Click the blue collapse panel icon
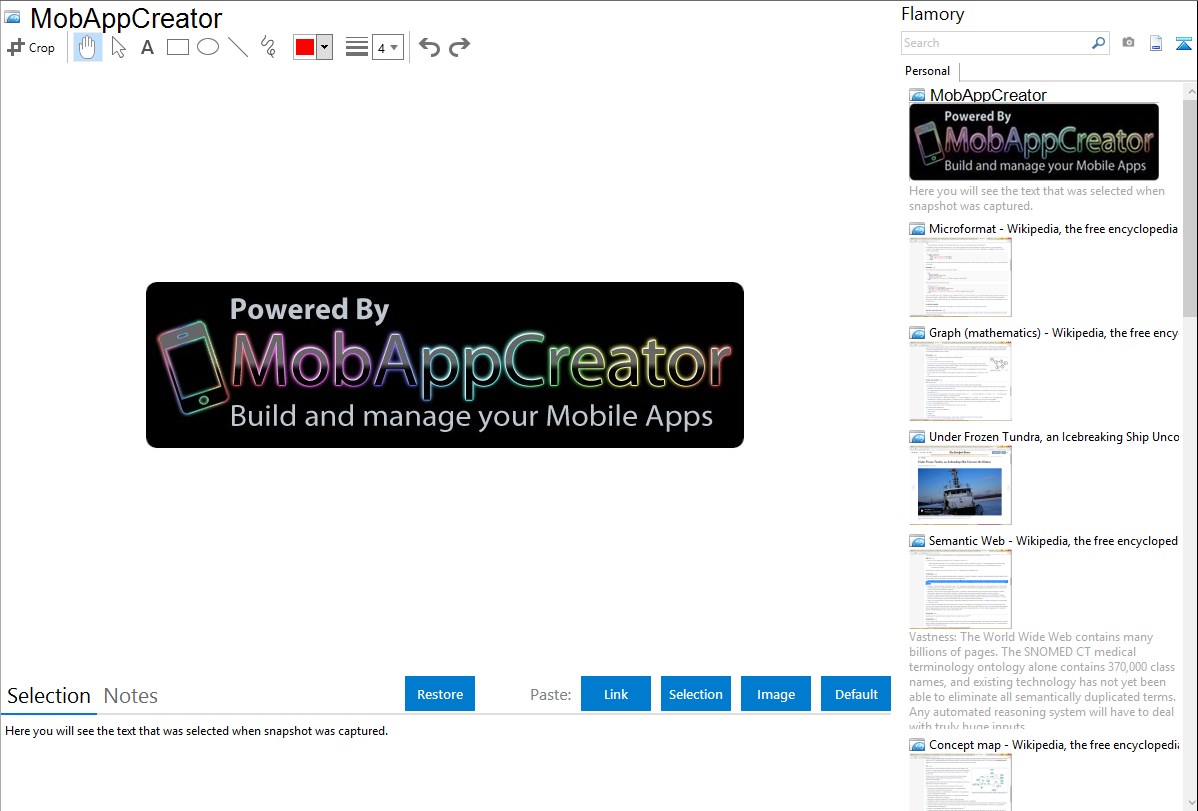 click(1183, 43)
